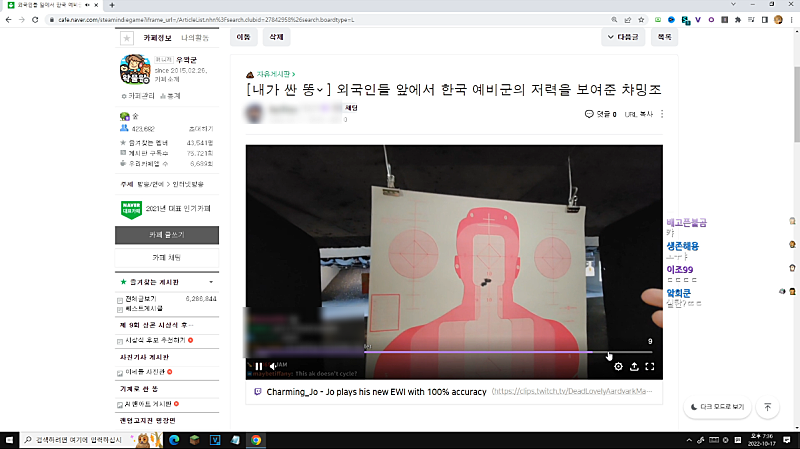Click the URL 복사 copy link
Viewport: 800px width, 449px height.
(x=637, y=114)
